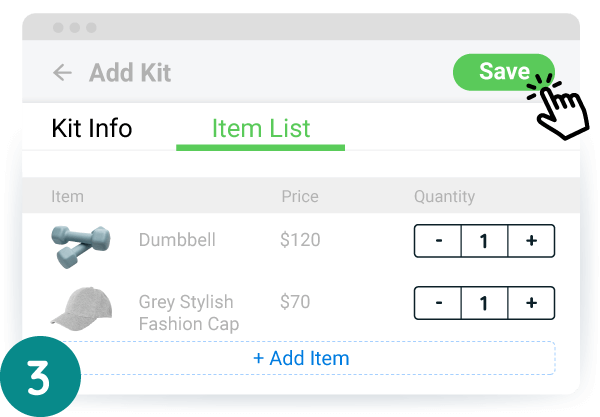Click the Dumbbell quantity value field
The width and height of the screenshot is (600, 417).
(x=484, y=241)
